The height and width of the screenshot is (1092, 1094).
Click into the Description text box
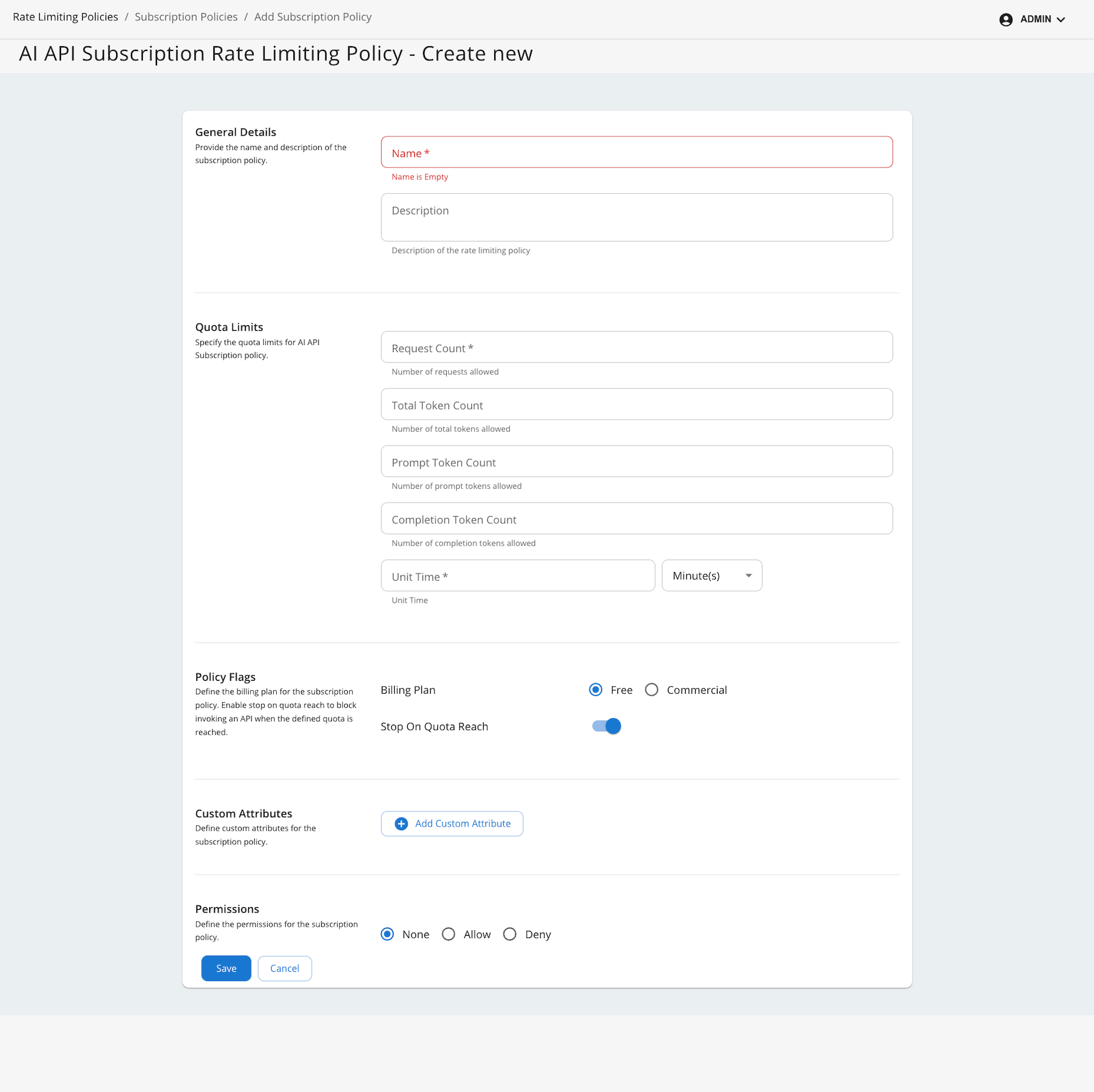(636, 217)
